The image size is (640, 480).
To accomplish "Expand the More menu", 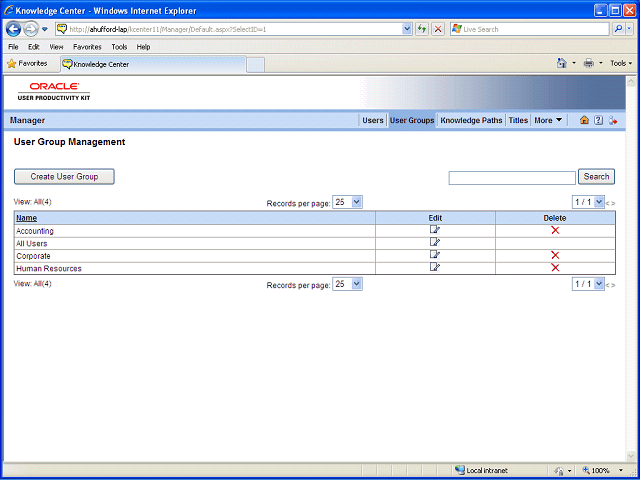I will [548, 120].
